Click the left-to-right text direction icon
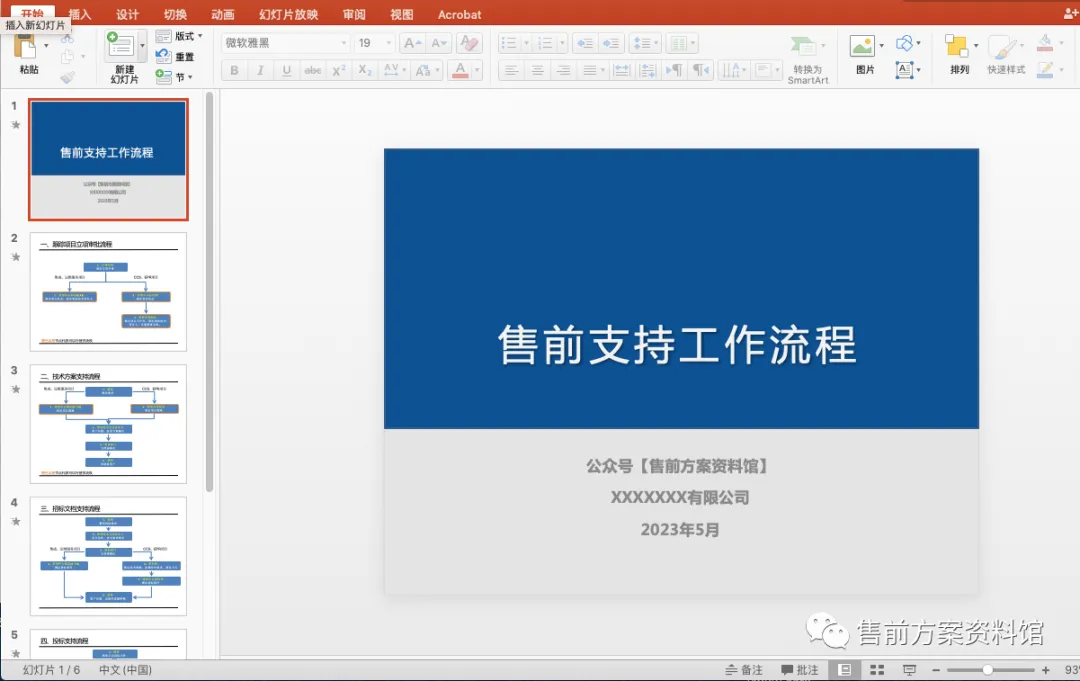Viewport: 1080px width, 681px height. [674, 70]
